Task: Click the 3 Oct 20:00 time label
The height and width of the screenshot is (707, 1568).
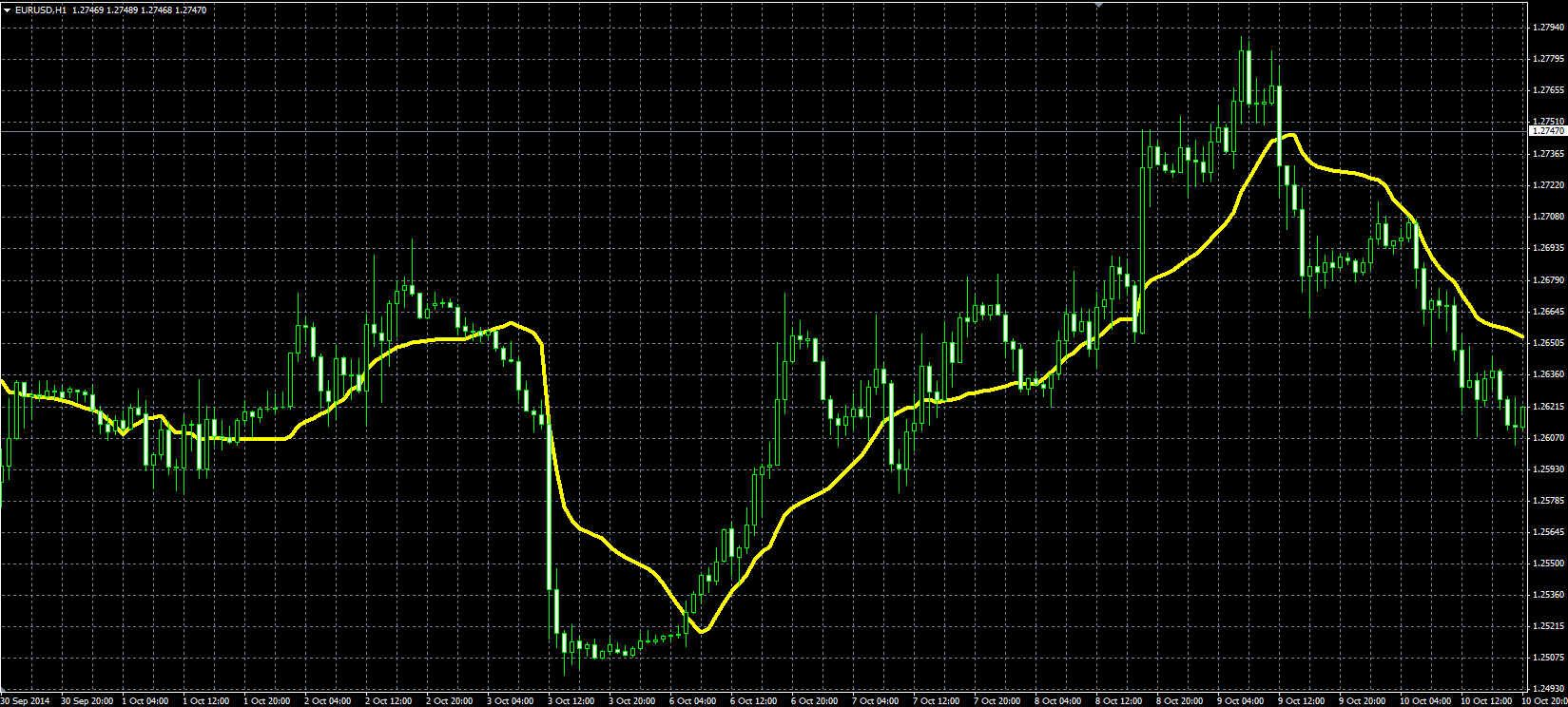Action: coord(633,701)
